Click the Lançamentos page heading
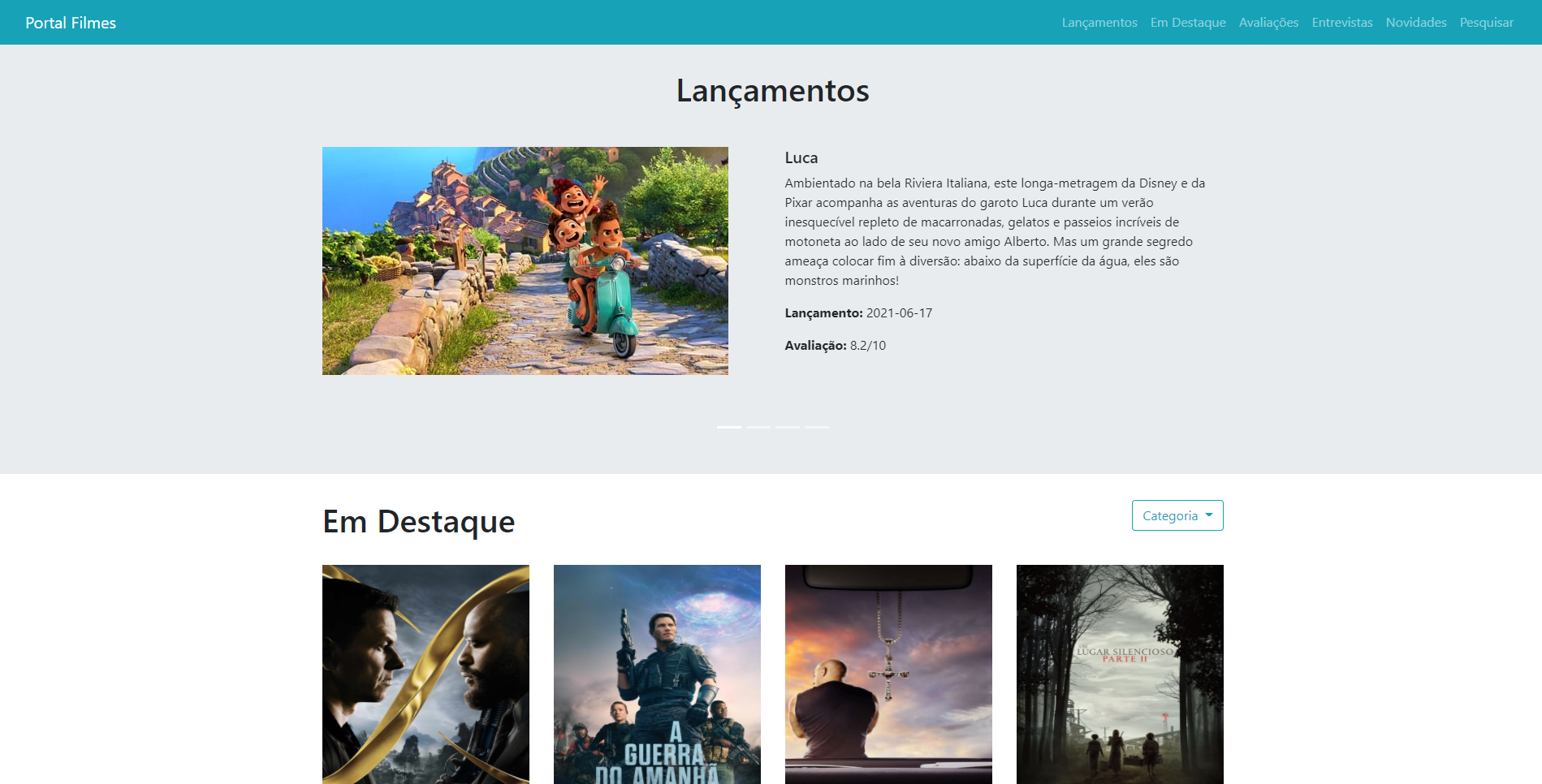1542x784 pixels. pos(772,91)
